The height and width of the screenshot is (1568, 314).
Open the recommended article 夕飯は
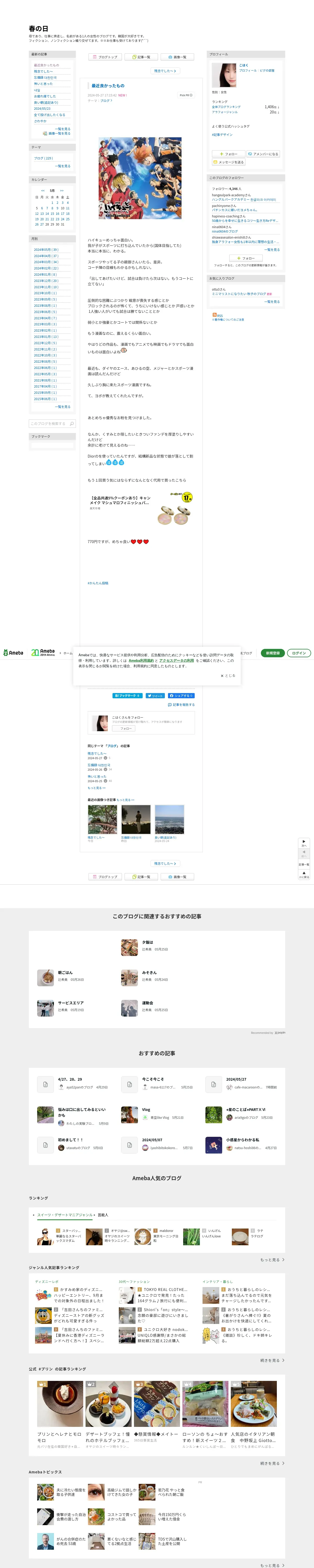148,942
